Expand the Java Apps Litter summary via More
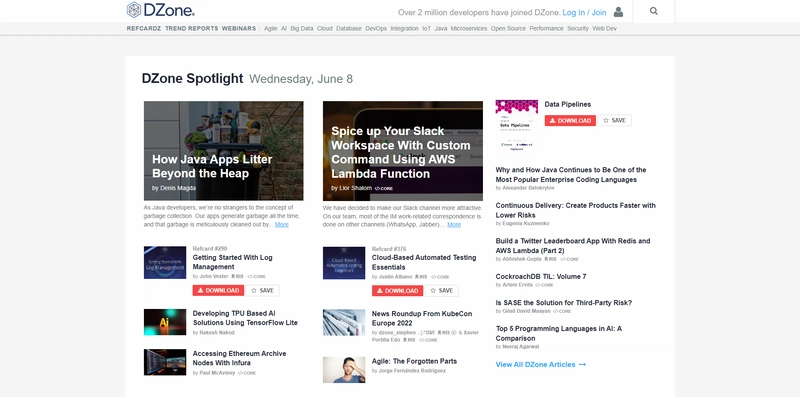 pos(282,225)
